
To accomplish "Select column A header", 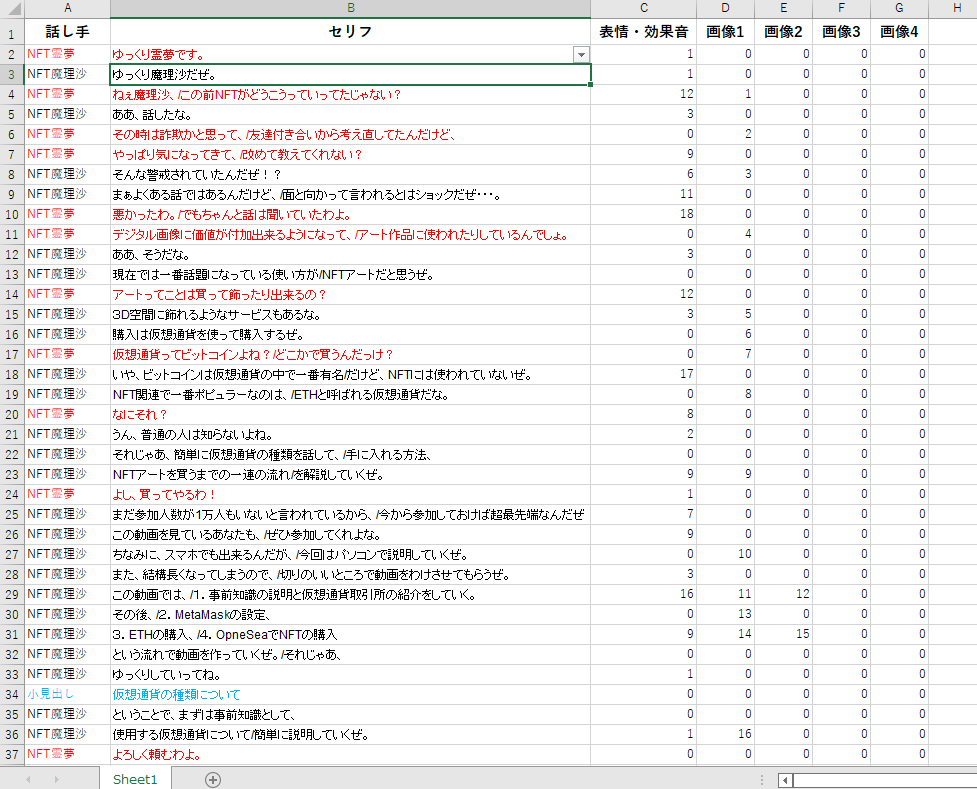I will (x=67, y=8).
